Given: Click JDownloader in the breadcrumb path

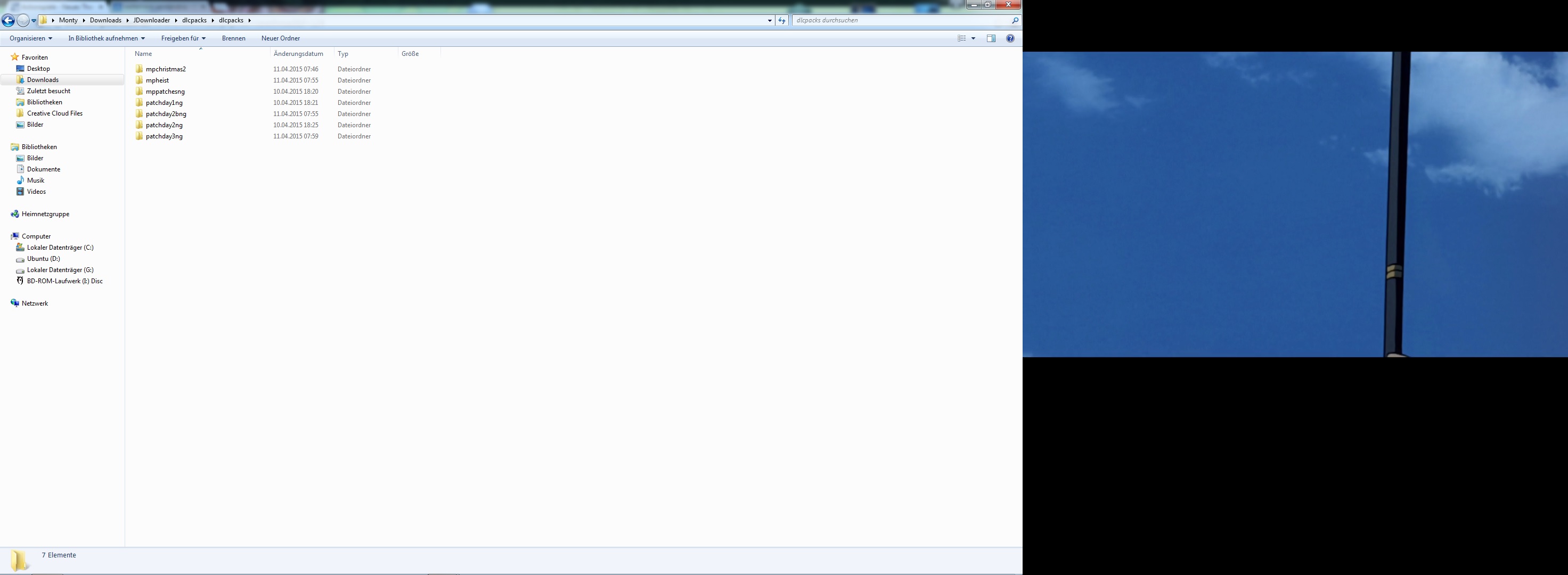Looking at the screenshot, I should click(x=152, y=20).
